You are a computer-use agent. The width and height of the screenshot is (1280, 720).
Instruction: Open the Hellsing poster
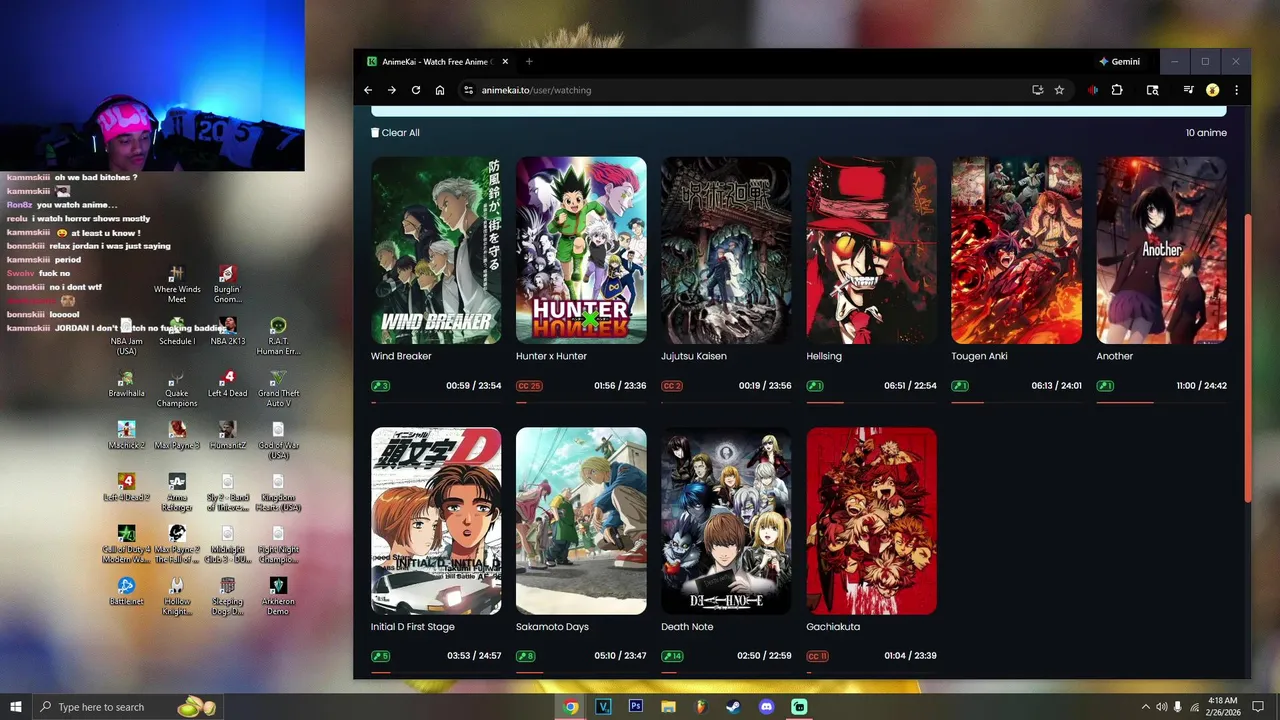(871, 250)
